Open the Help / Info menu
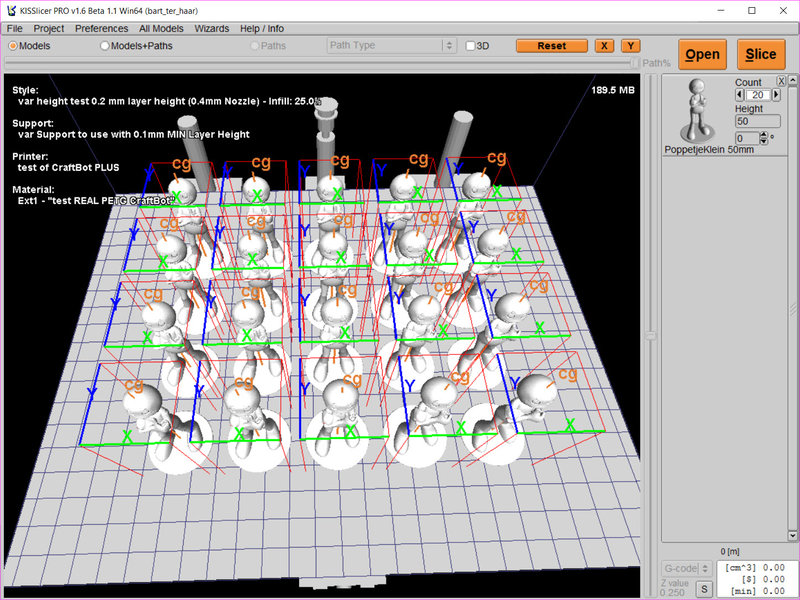This screenshot has width=800, height=600. point(262,29)
